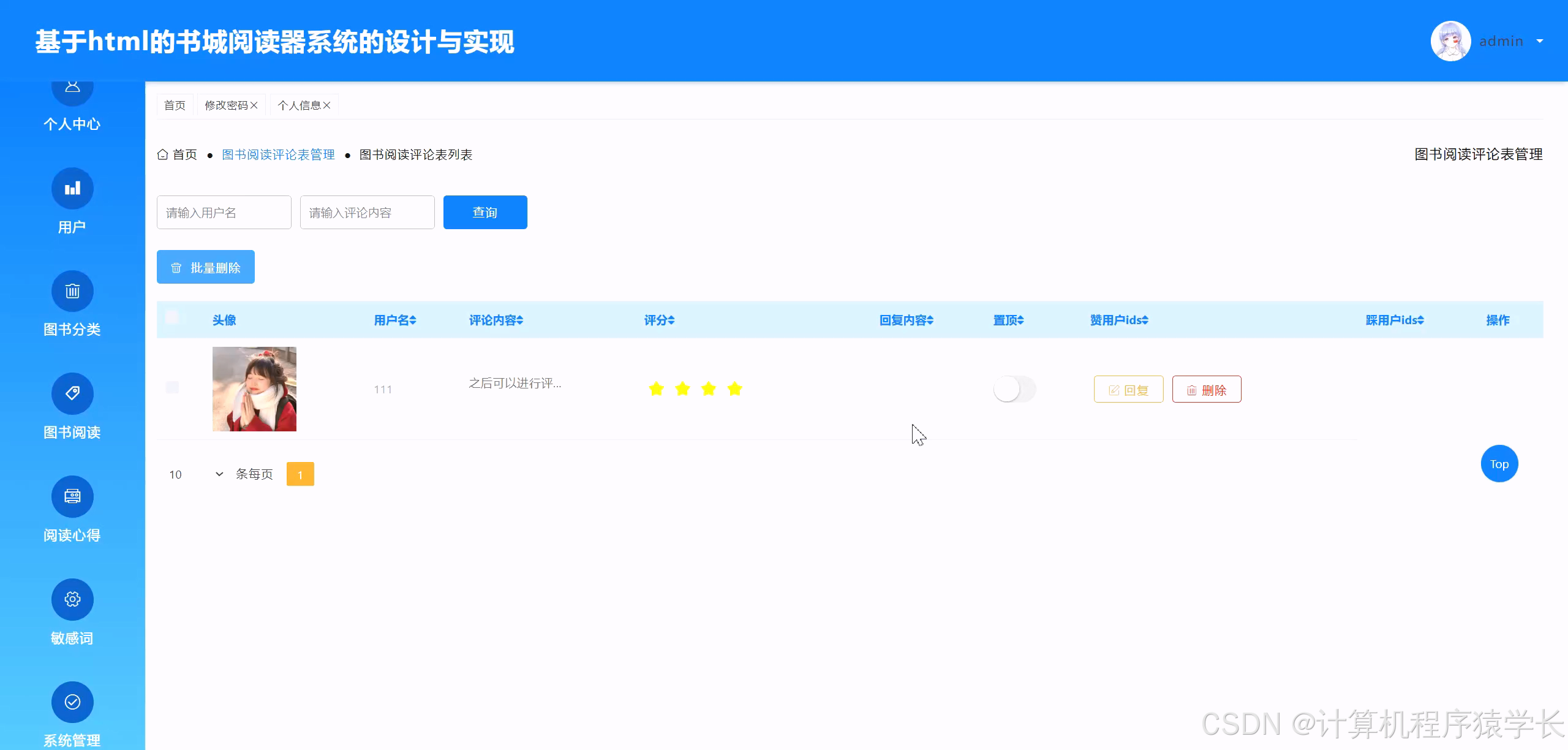Screen dimensions: 1568x750
Task: Click the admin avatar picture
Action: click(x=1450, y=41)
